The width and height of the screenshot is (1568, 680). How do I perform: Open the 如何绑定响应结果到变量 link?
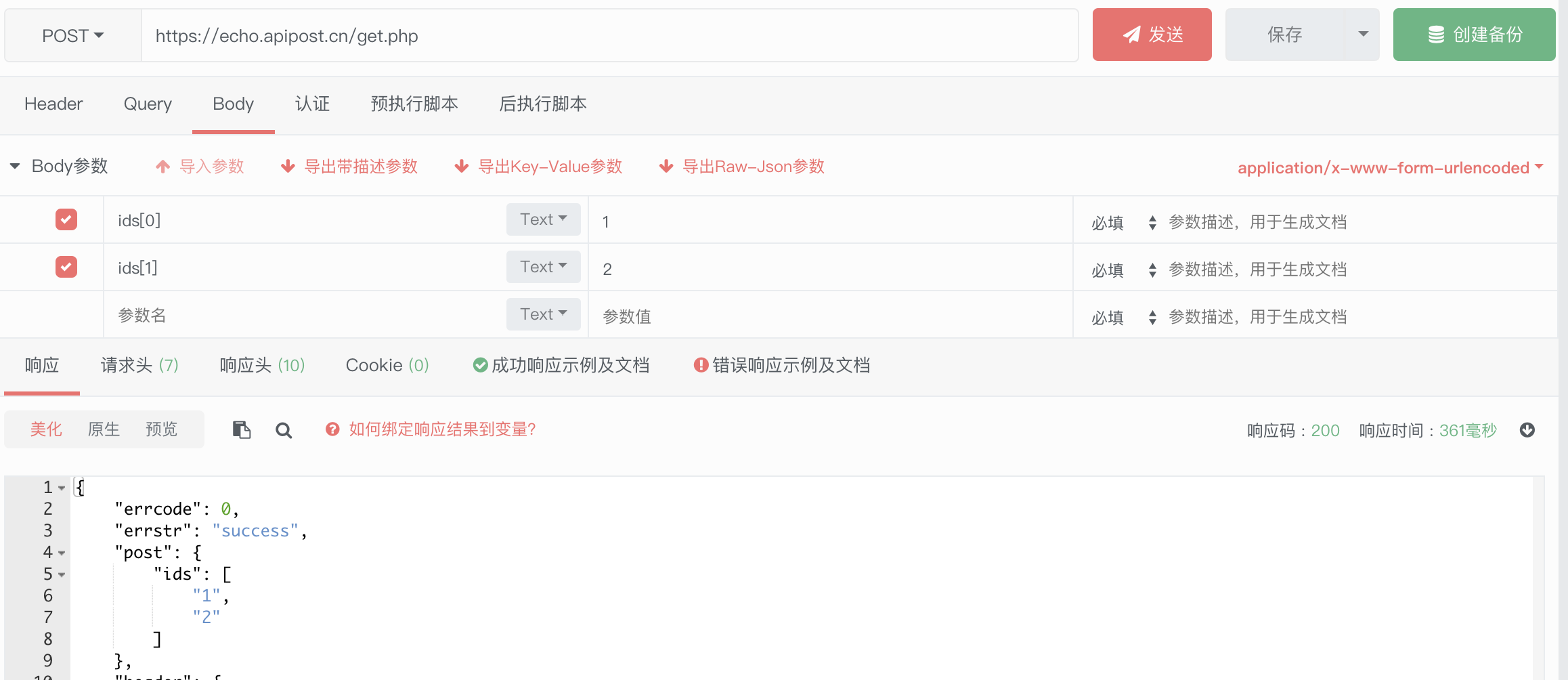[x=442, y=429]
